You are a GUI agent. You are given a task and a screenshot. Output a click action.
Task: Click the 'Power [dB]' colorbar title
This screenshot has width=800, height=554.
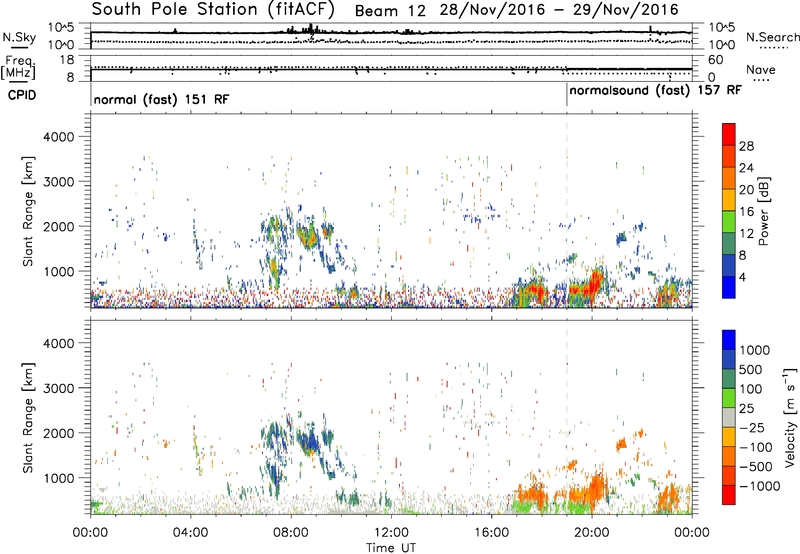[763, 211]
